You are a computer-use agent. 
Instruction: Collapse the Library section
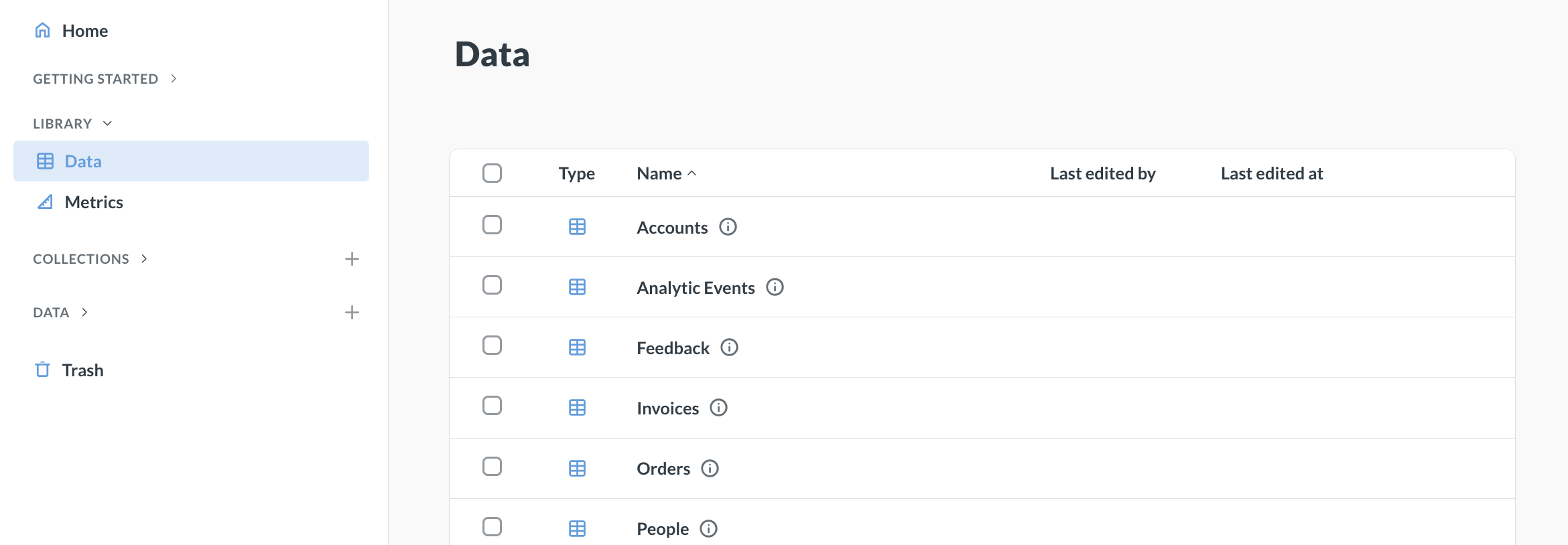pyautogui.click(x=72, y=124)
